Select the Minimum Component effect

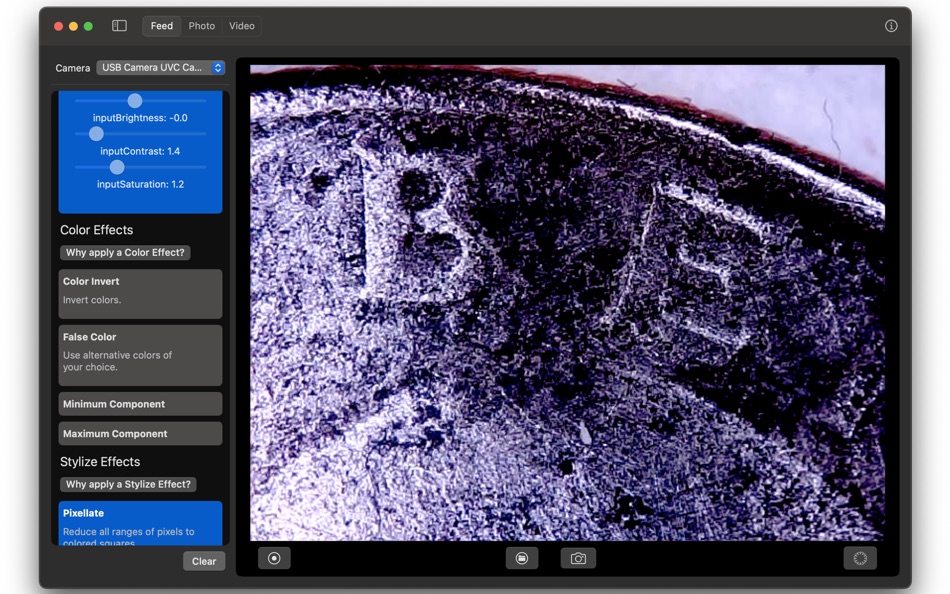point(140,404)
